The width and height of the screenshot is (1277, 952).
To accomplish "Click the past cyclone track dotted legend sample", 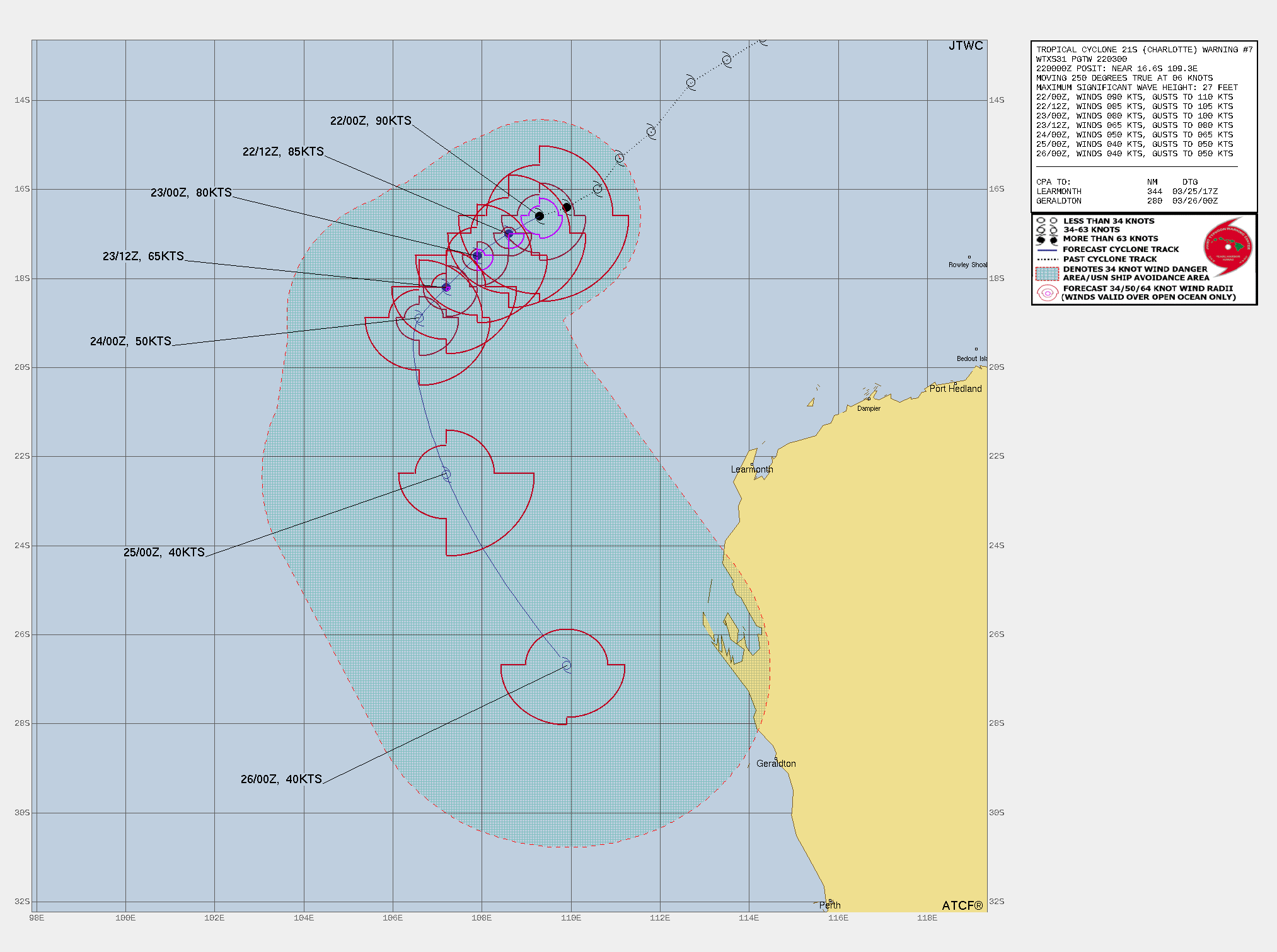I will (x=1047, y=259).
